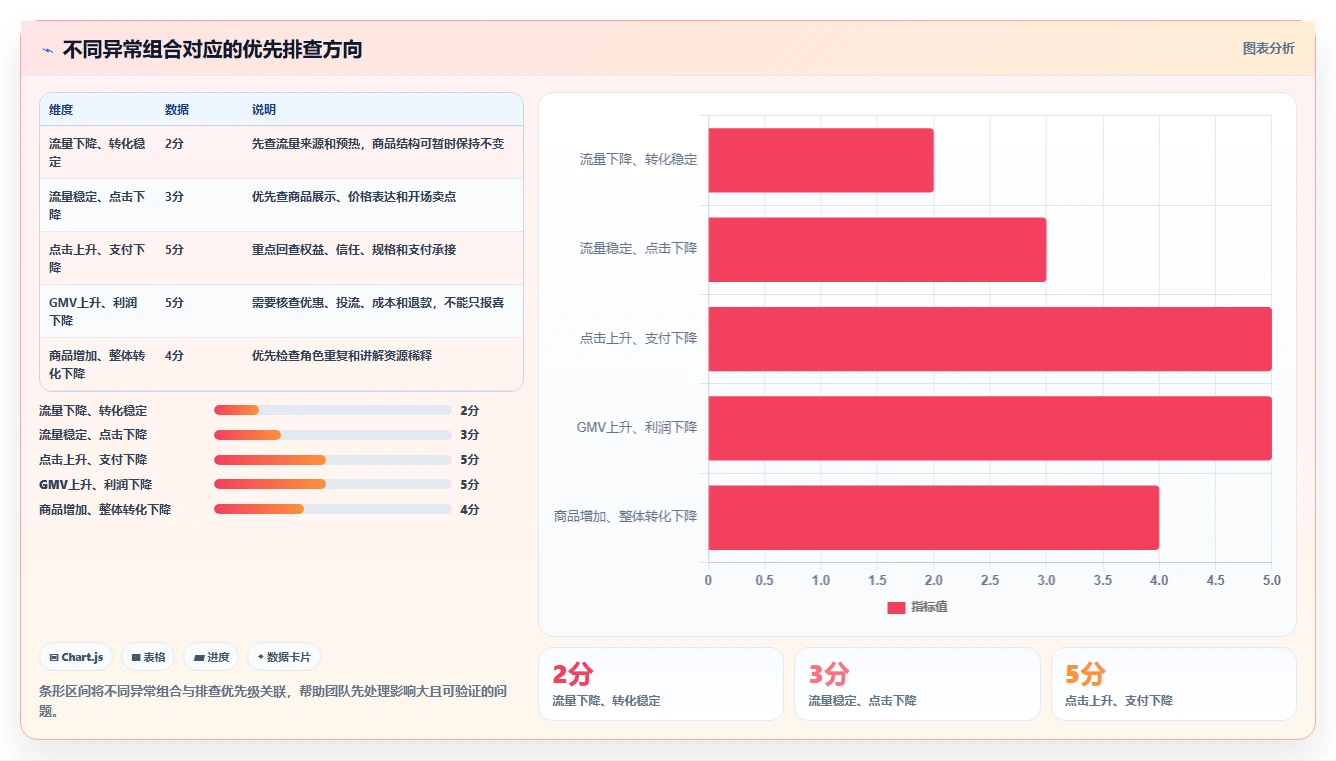The height and width of the screenshot is (761, 1336).
Task: Click the description 优先查商品展示、价格表达和开场卖点
Action: click(x=354, y=196)
